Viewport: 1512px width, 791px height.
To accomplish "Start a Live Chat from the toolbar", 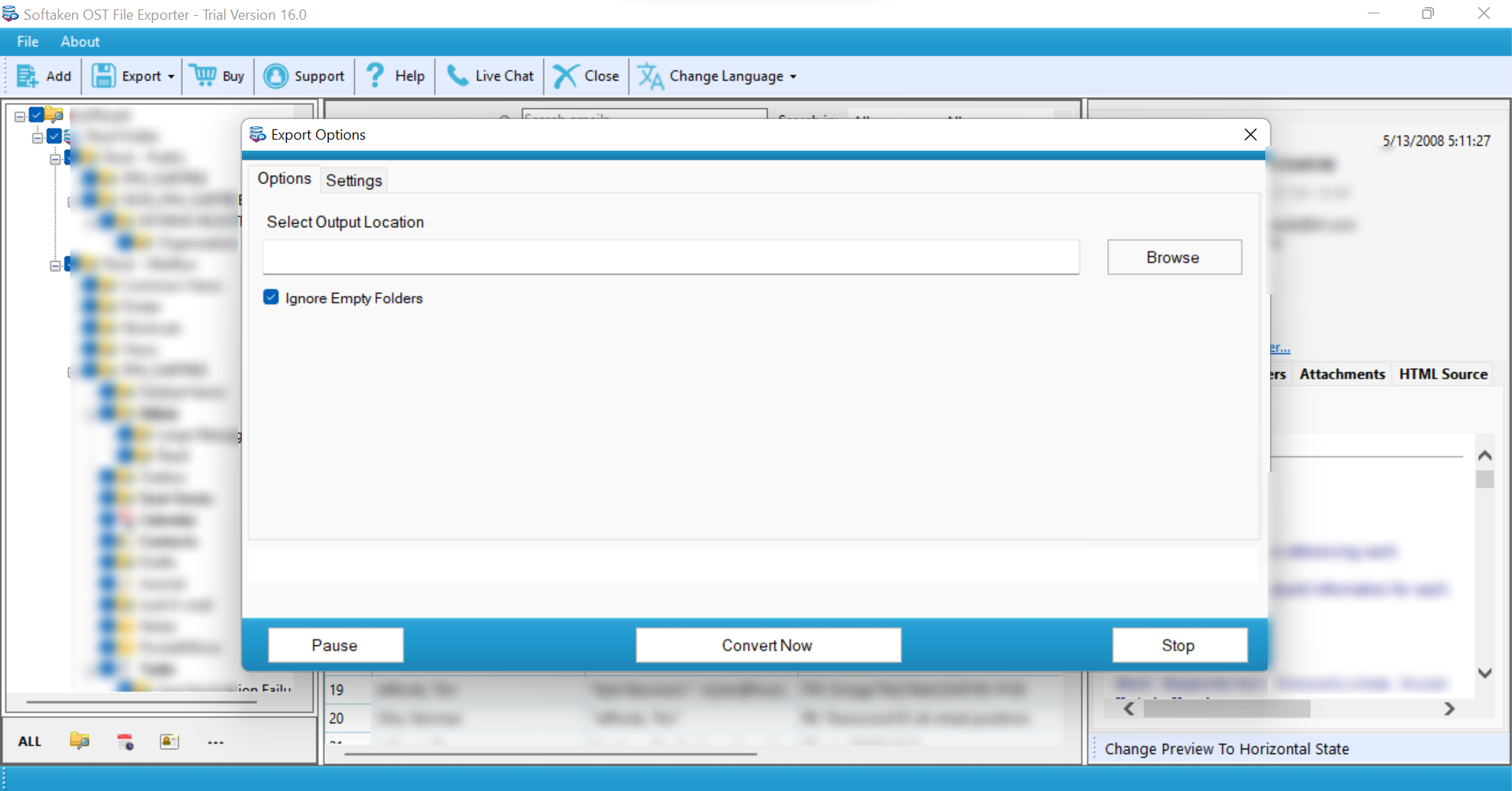I will (x=490, y=76).
